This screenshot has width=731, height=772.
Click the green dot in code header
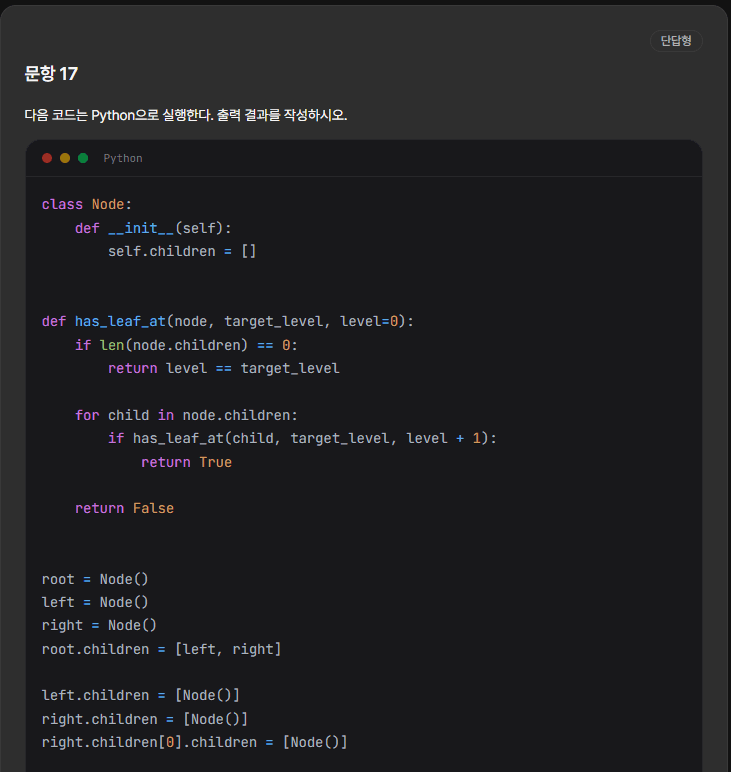pos(83,158)
